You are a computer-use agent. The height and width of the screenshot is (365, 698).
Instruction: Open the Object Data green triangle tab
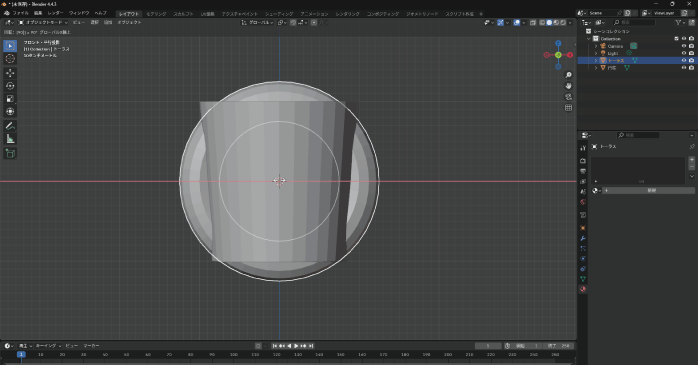583,279
